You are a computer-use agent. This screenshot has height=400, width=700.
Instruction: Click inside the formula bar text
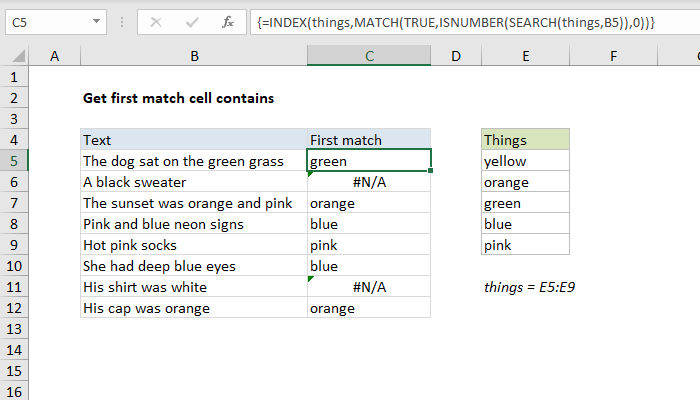(450, 21)
